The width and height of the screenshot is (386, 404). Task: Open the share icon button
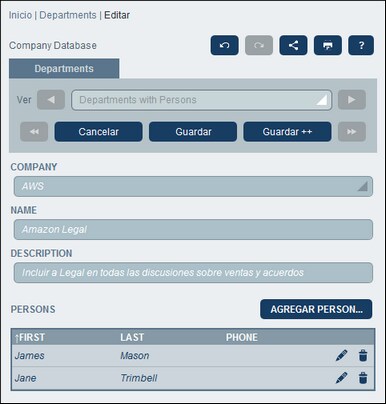pyautogui.click(x=293, y=45)
